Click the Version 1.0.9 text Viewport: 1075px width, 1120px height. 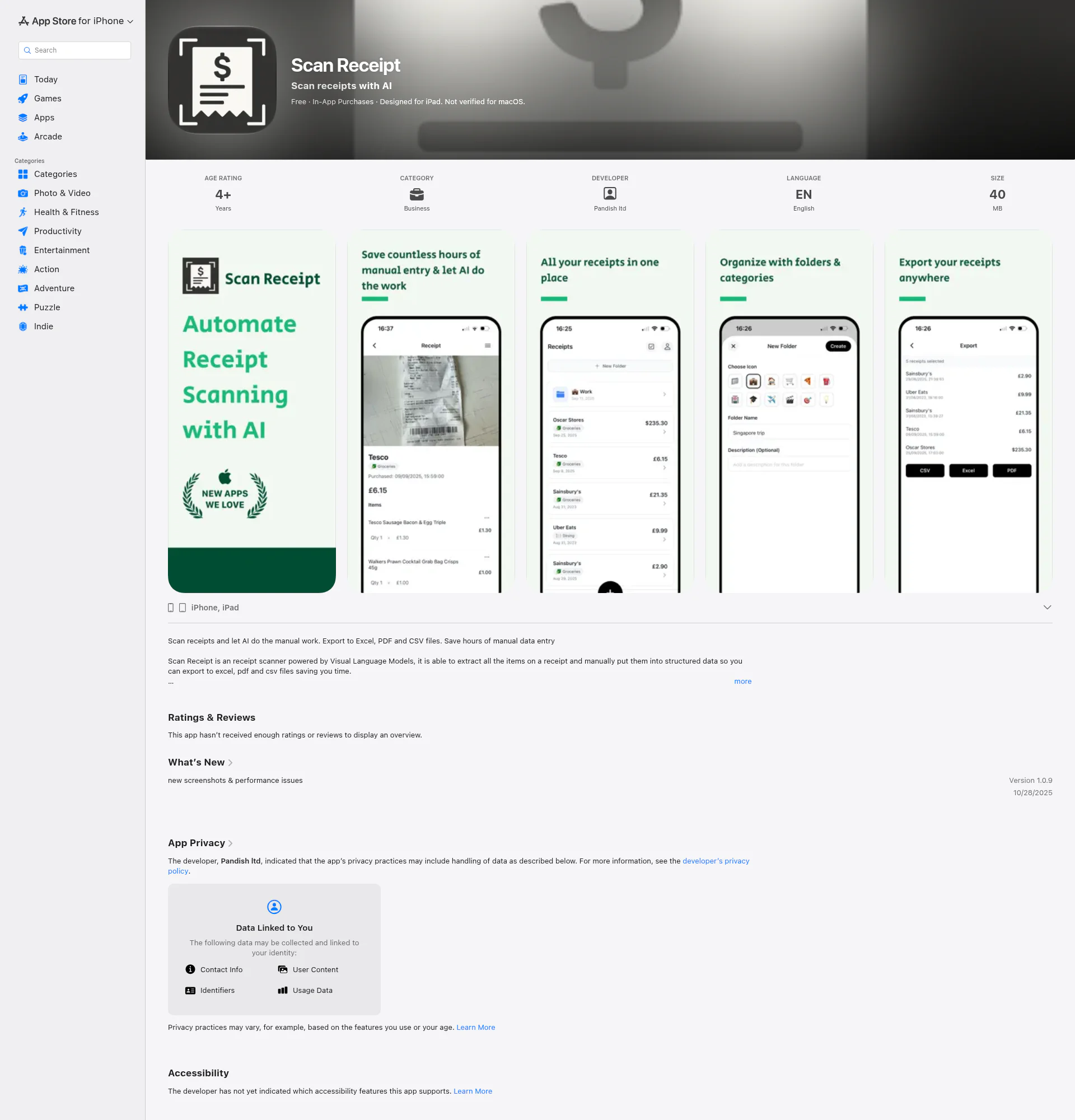pos(1030,781)
